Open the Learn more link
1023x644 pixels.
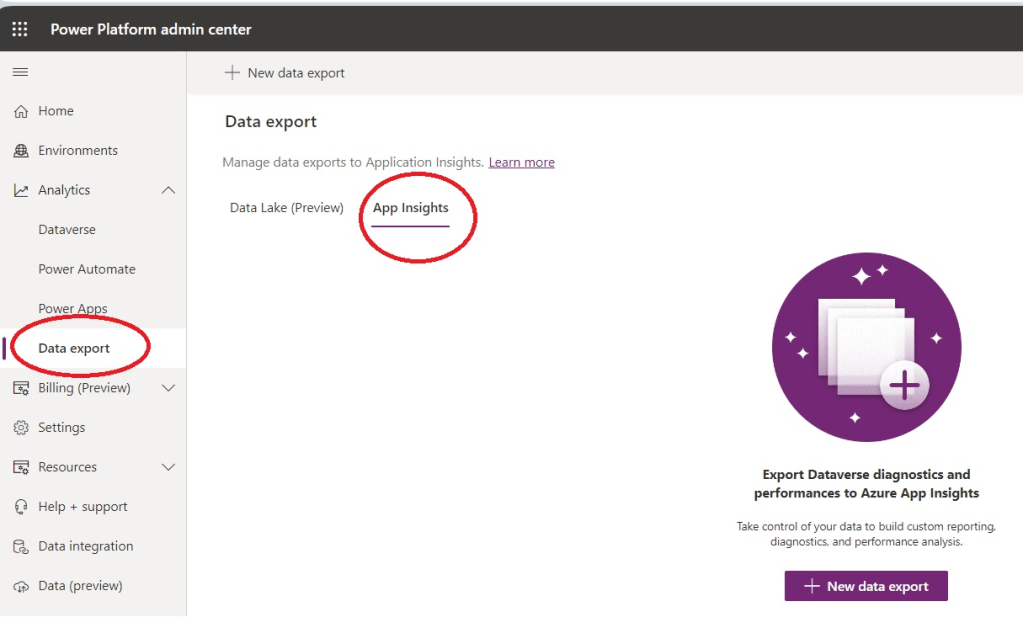[x=521, y=162]
